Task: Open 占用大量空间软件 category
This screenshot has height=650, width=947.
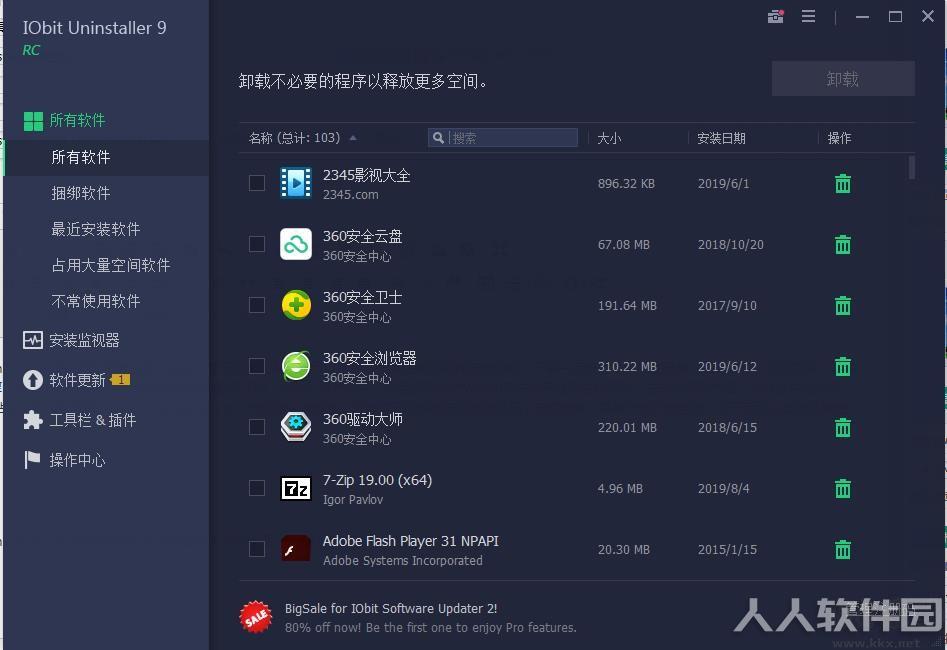Action: 111,265
